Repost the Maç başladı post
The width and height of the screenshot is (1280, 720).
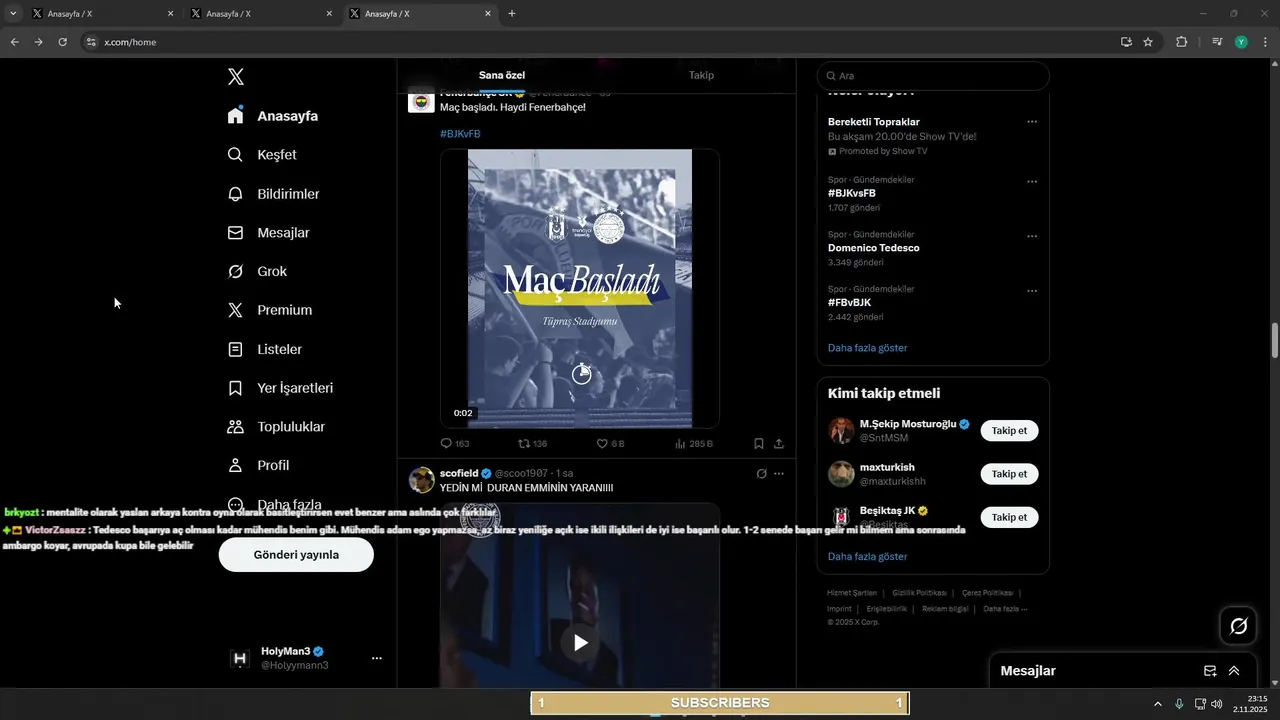click(x=532, y=444)
